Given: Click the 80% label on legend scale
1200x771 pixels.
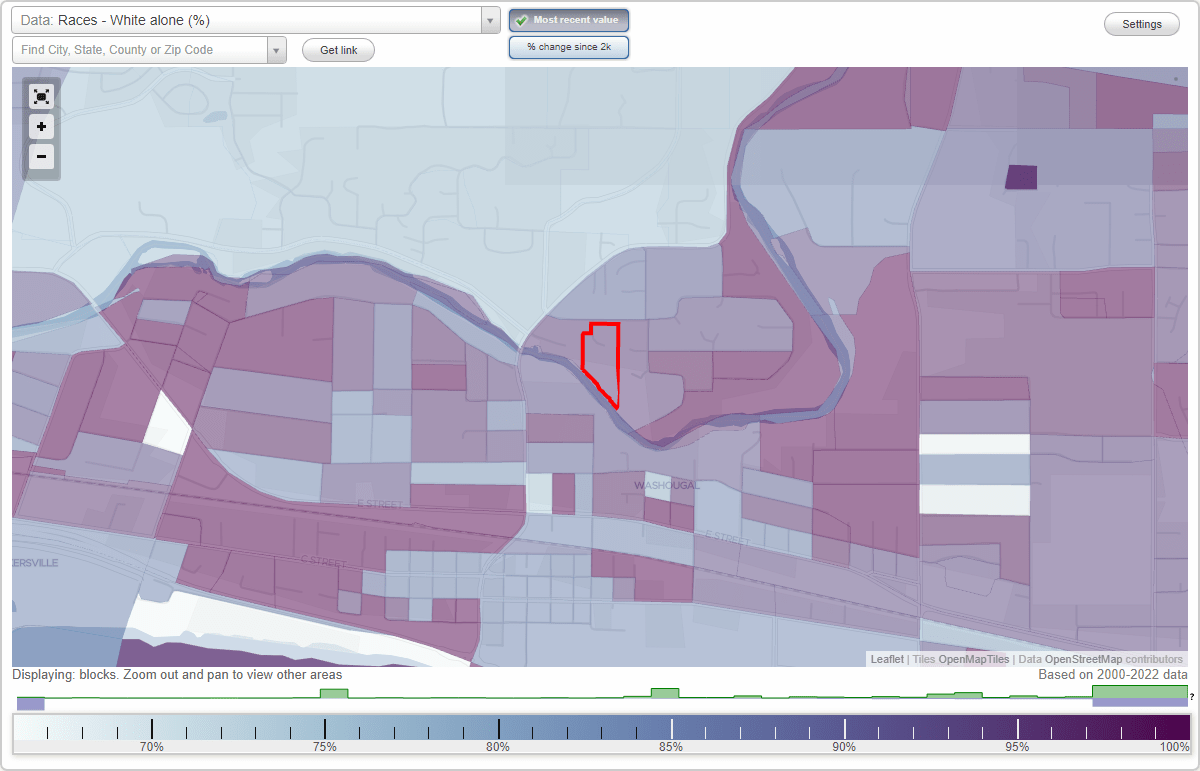Looking at the screenshot, I should point(498,747).
